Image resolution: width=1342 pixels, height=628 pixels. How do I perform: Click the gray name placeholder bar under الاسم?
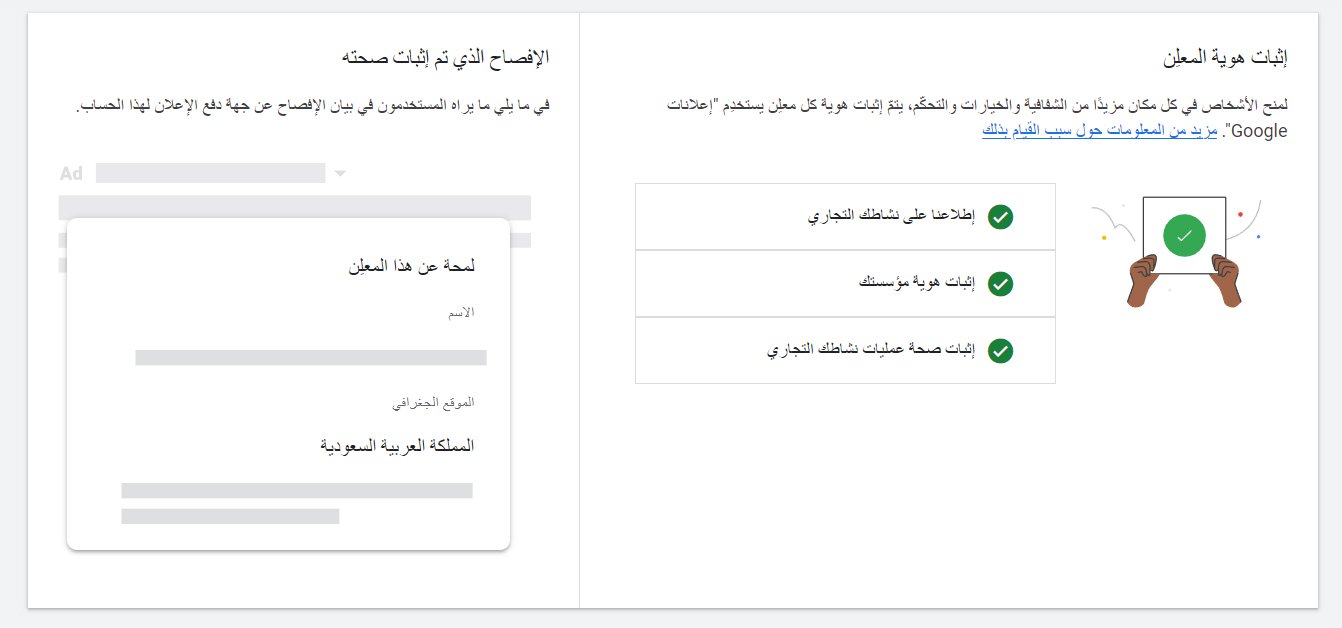coord(311,358)
